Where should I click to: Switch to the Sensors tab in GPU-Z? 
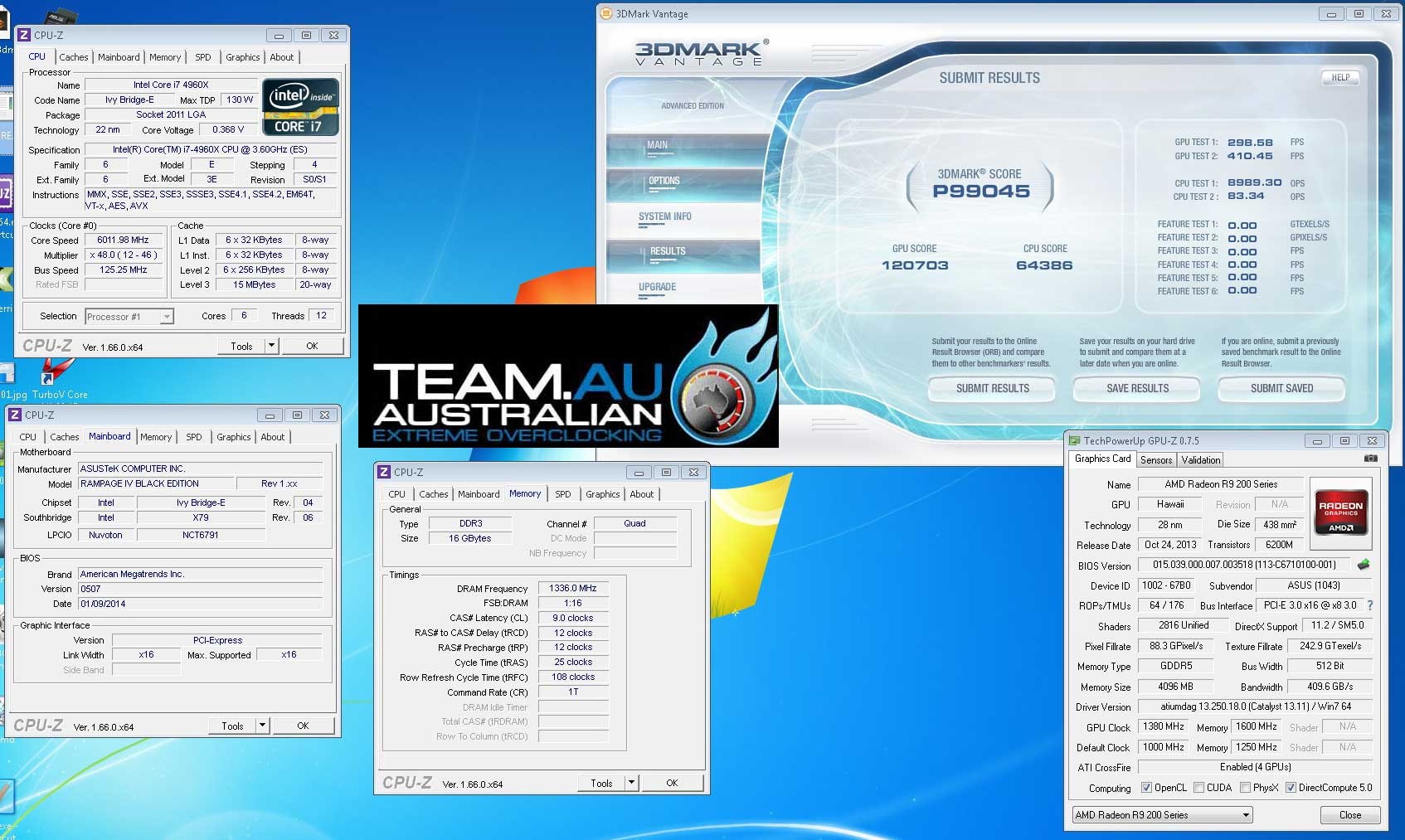1155,460
